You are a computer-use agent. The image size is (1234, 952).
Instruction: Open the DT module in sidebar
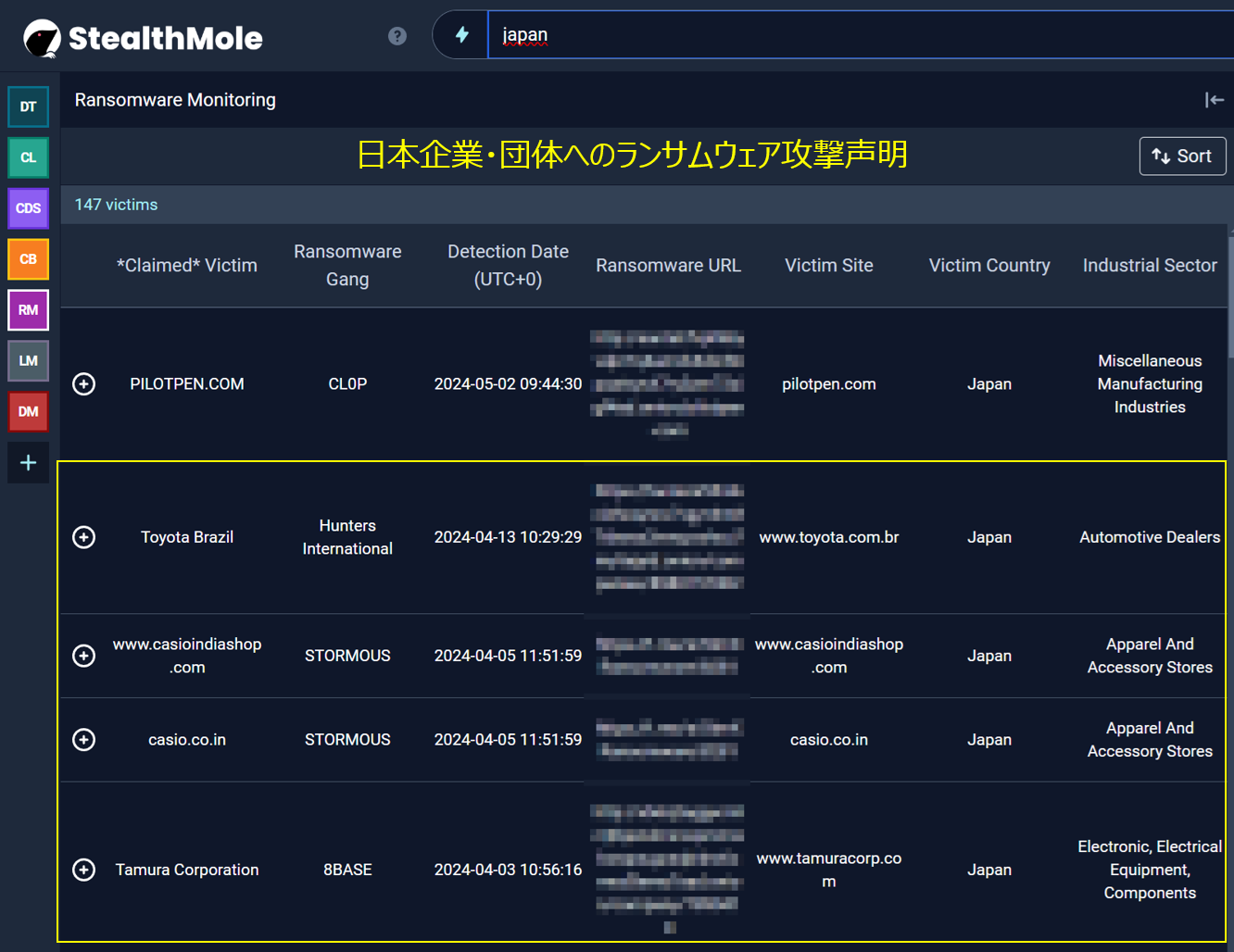28,106
